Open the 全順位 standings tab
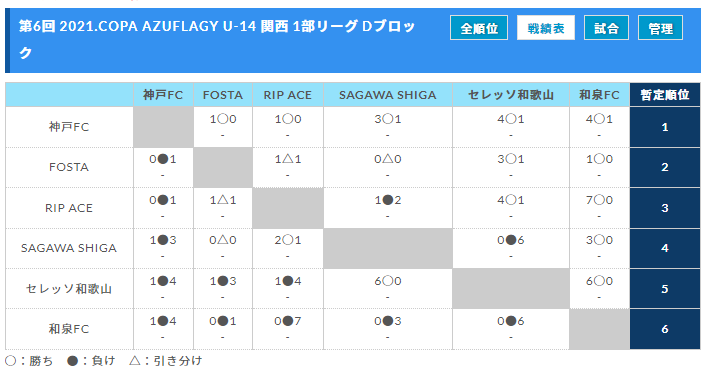Image resolution: width=710 pixels, height=370 pixels. (x=479, y=28)
